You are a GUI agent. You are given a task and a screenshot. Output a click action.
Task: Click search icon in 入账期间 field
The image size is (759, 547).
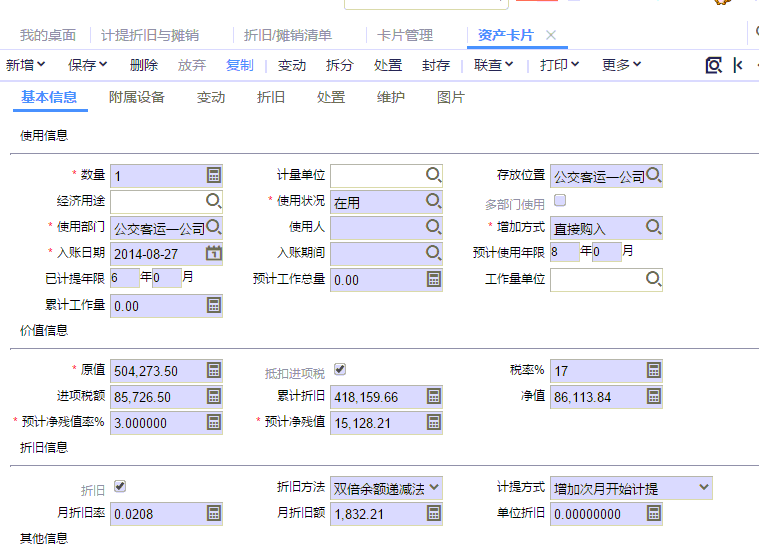(x=434, y=253)
